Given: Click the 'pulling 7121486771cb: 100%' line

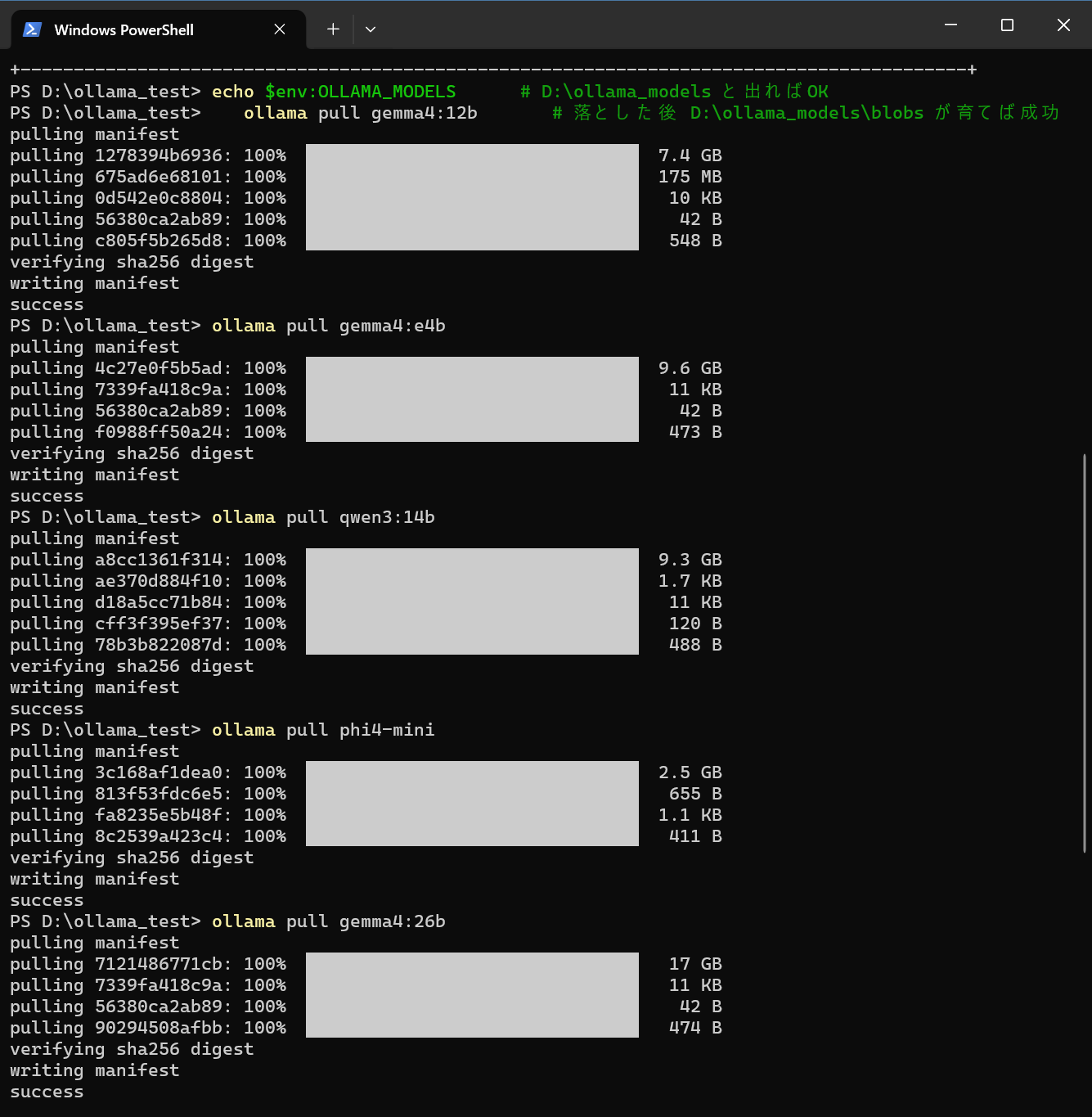Looking at the screenshot, I should pos(148,964).
